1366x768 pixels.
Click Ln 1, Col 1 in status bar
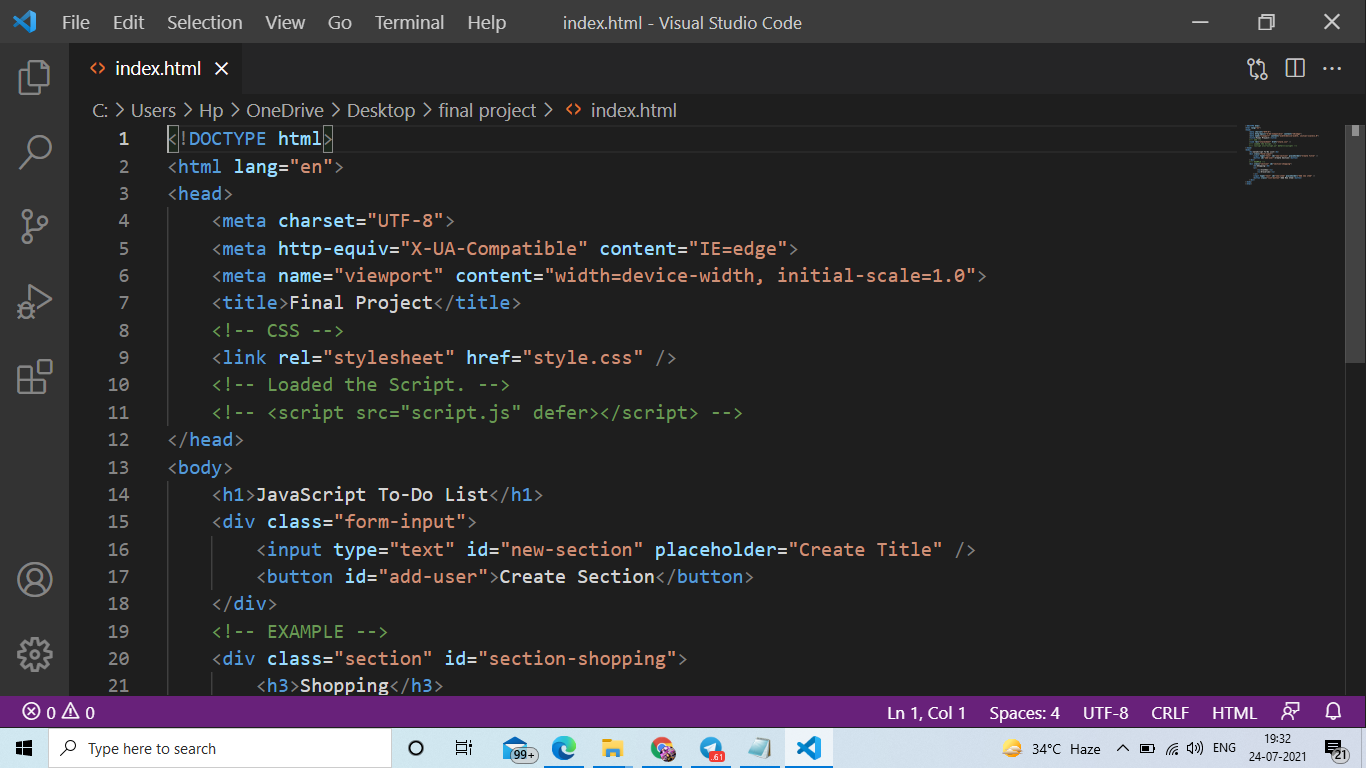click(x=927, y=713)
